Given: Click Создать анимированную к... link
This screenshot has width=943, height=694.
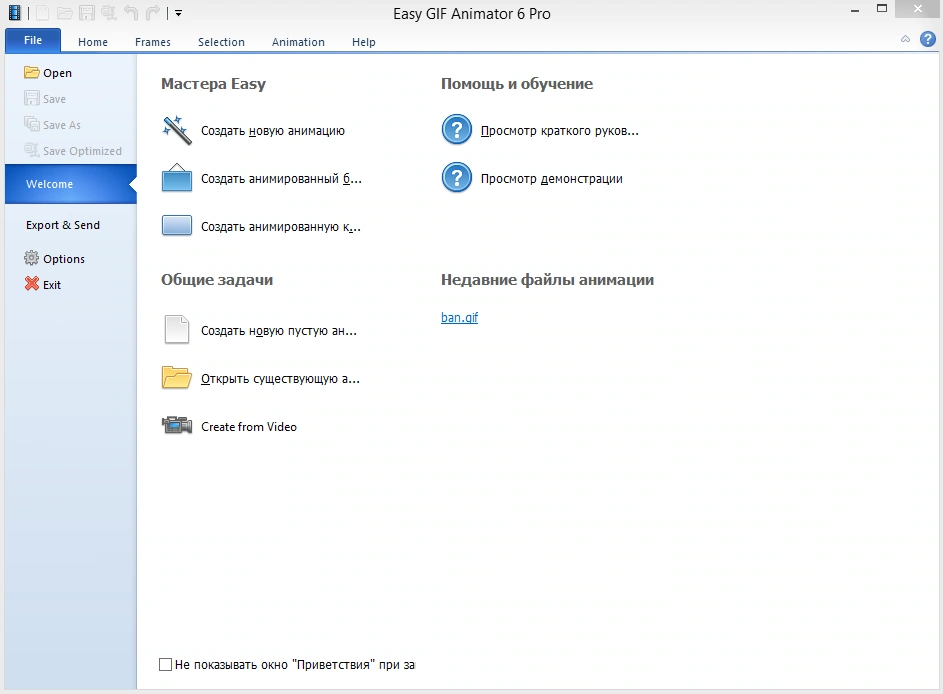Looking at the screenshot, I should tap(281, 227).
